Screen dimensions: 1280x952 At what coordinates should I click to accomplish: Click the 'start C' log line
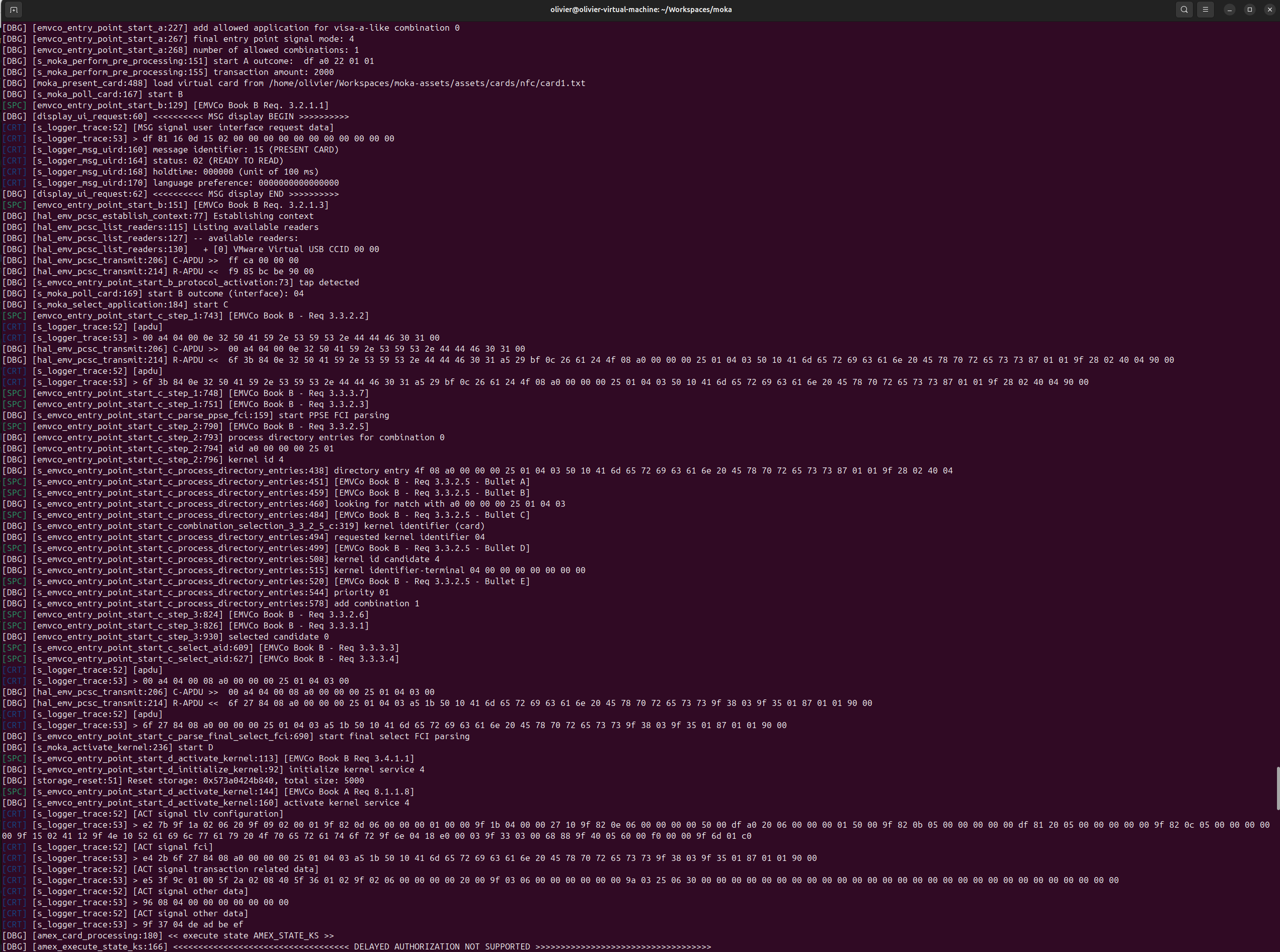coord(115,304)
